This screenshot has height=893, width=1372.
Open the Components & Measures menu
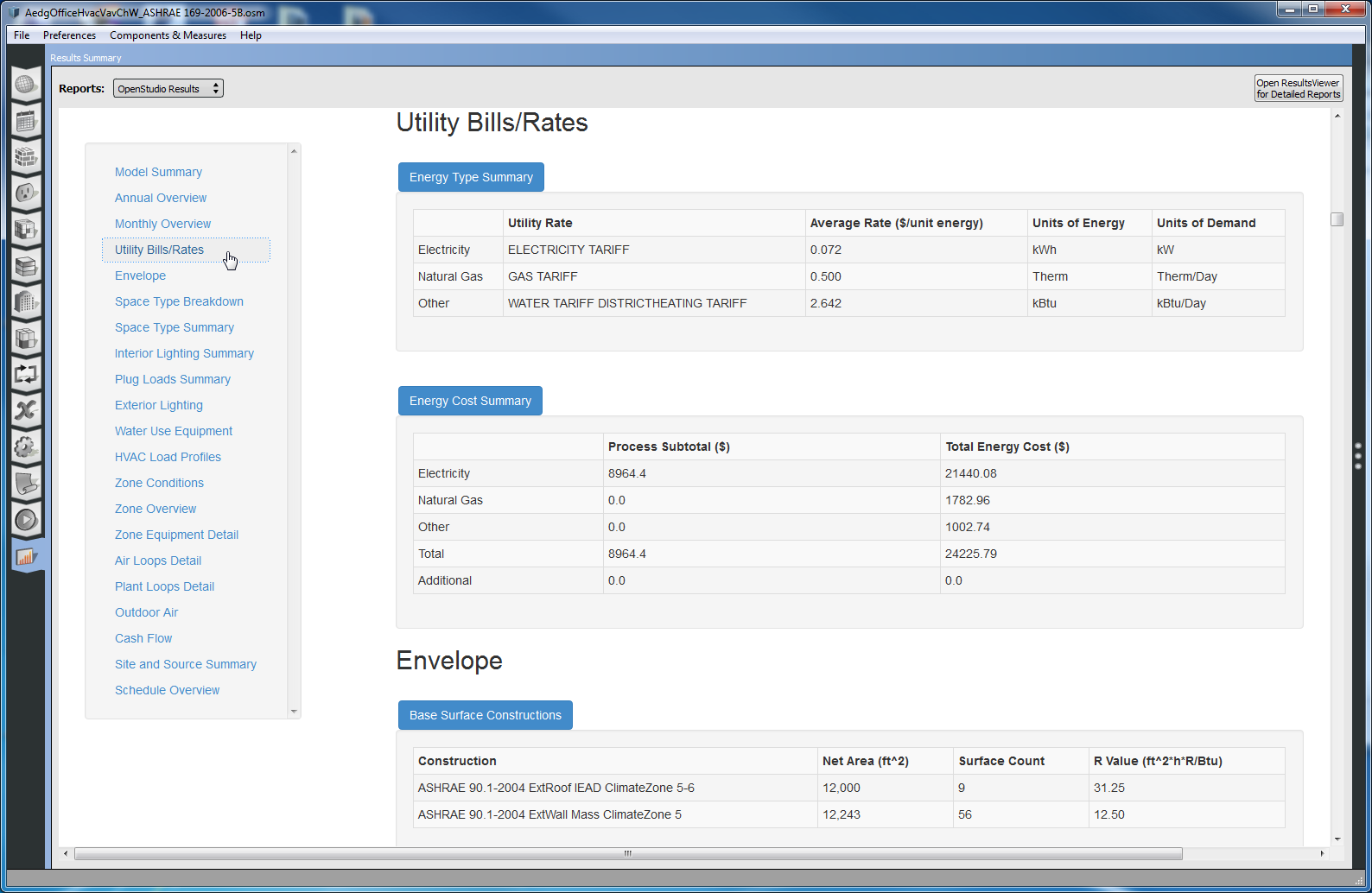[x=168, y=35]
